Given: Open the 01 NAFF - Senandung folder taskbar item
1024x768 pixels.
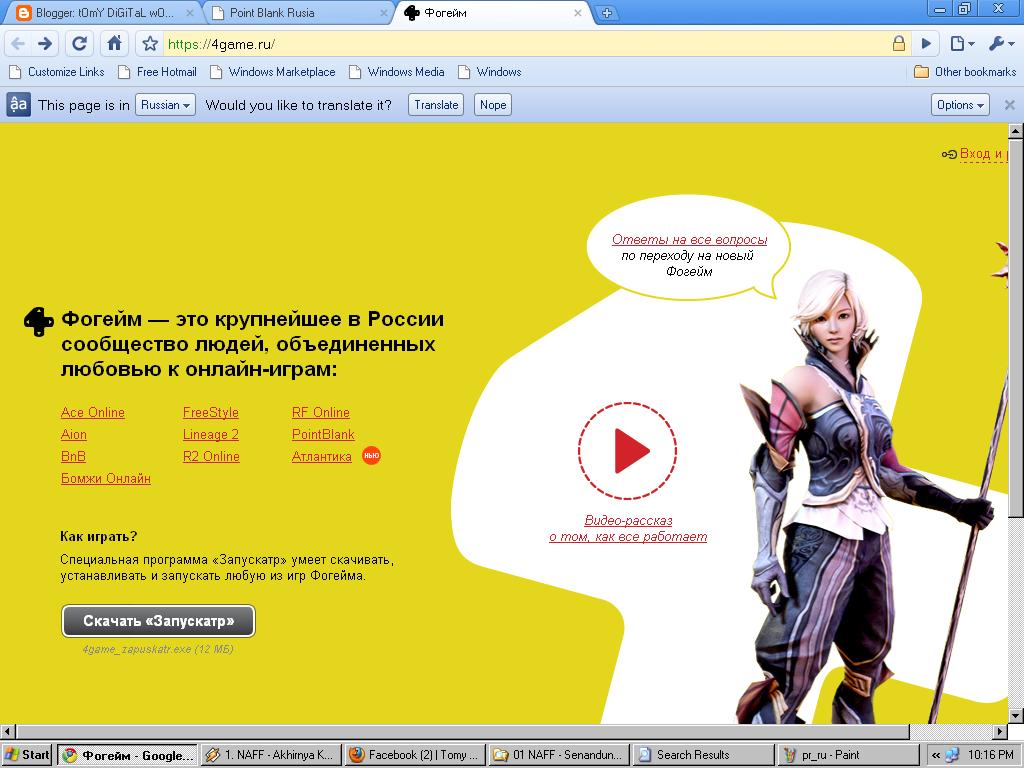Looking at the screenshot, I should click(559, 755).
